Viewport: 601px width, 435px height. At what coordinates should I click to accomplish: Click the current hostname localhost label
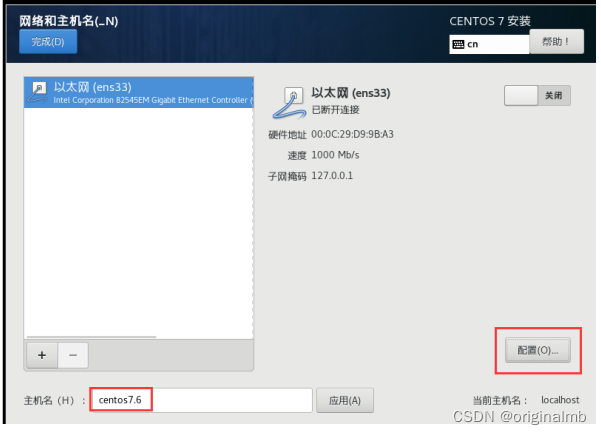pyautogui.click(x=560, y=400)
